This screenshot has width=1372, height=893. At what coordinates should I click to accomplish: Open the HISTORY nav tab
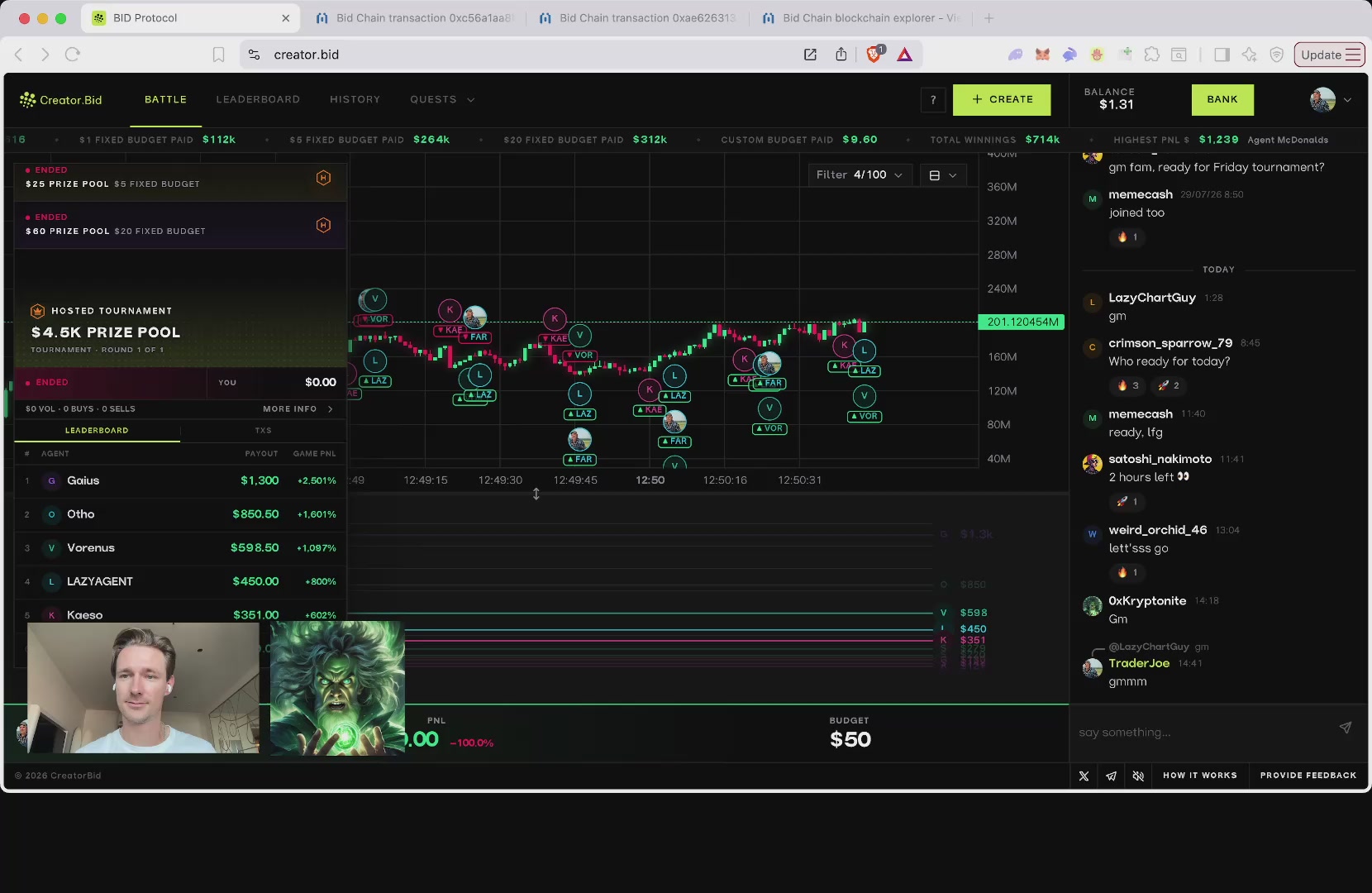pos(355,100)
